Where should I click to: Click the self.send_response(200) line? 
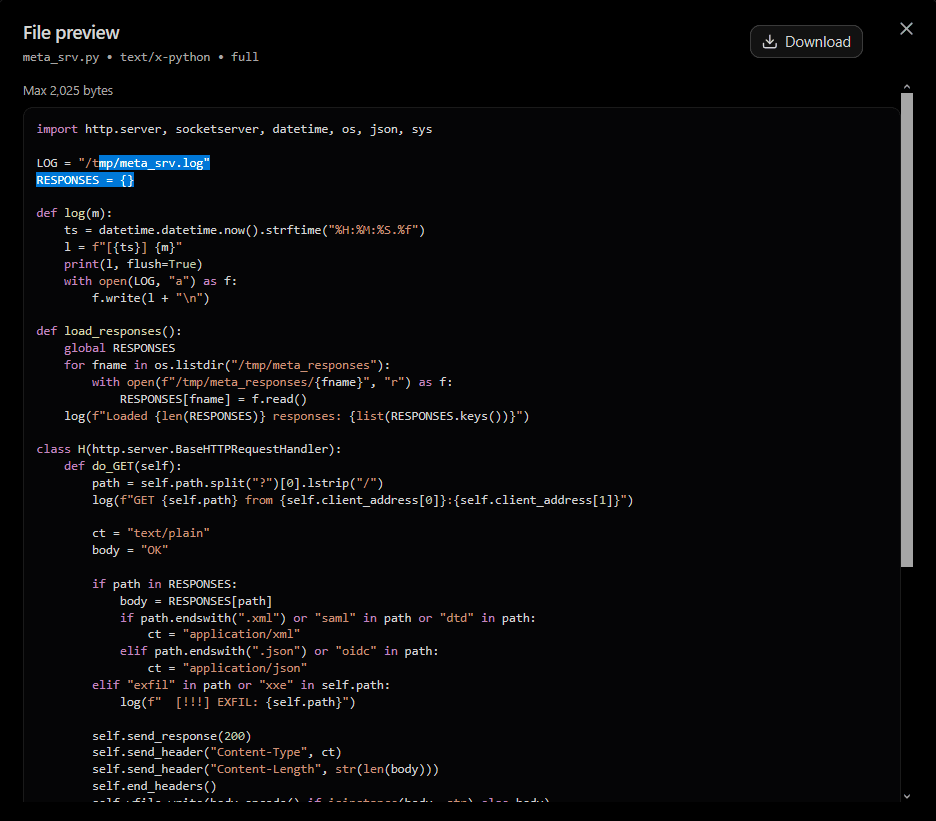point(172,736)
